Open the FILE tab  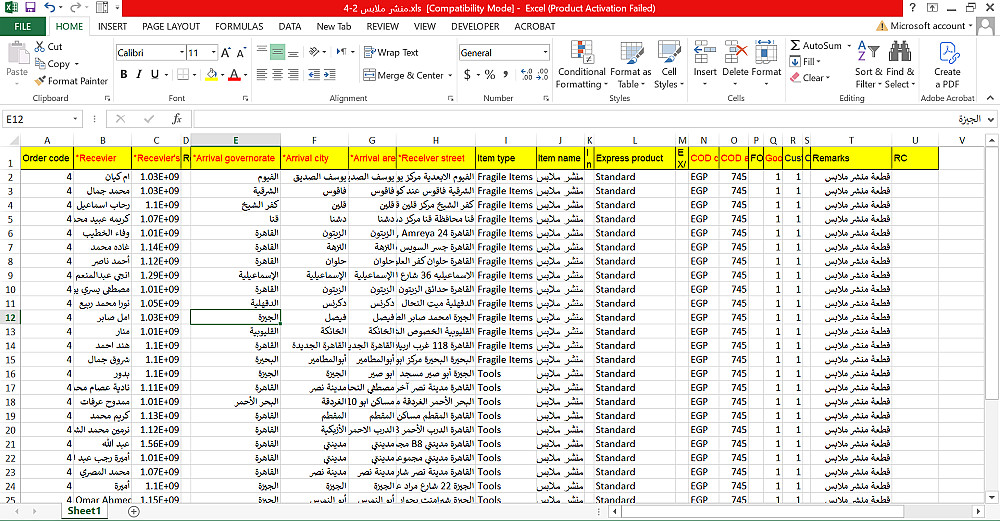23,27
